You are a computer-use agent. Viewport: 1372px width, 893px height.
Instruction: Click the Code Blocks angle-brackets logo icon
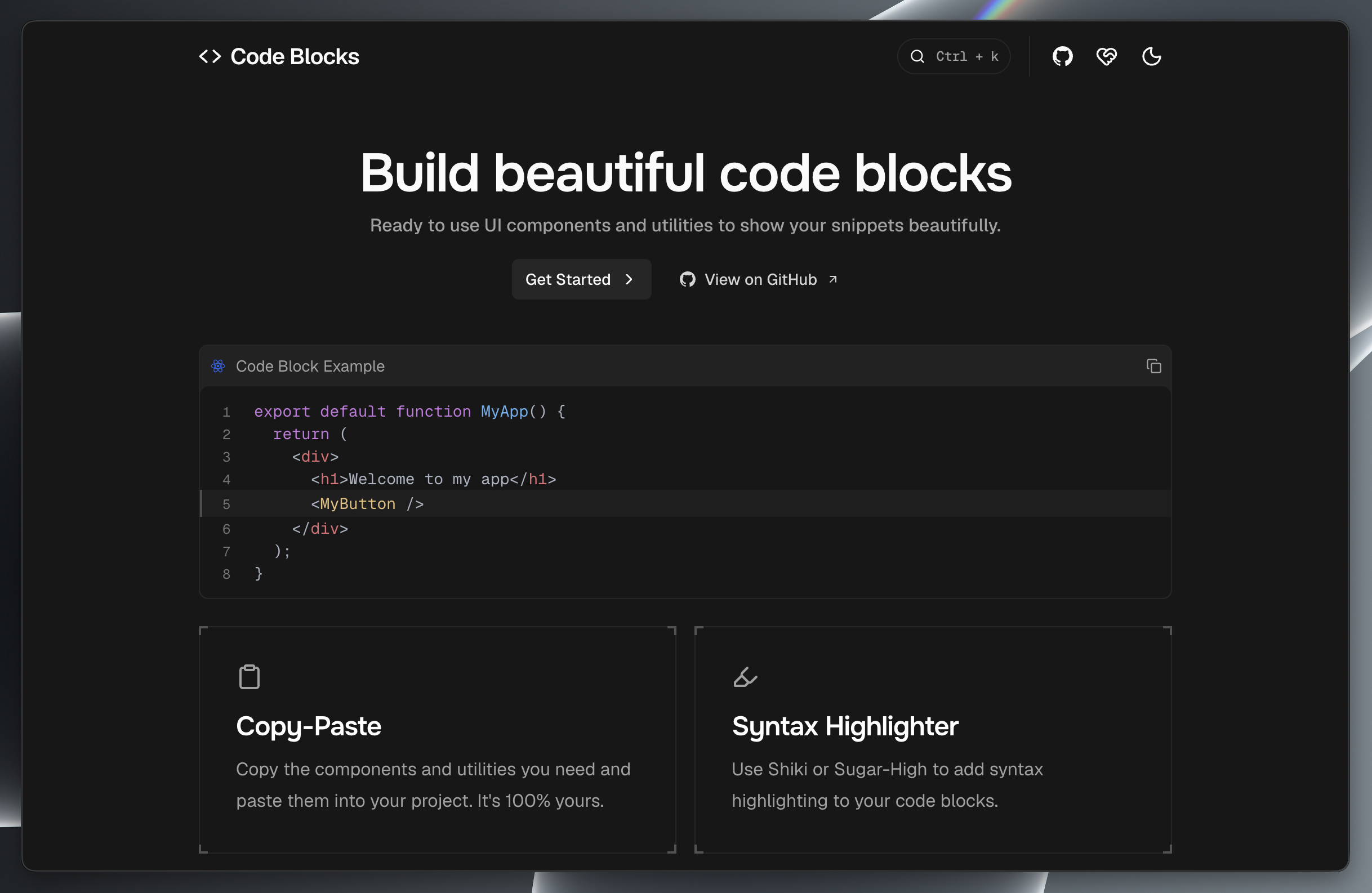[210, 56]
